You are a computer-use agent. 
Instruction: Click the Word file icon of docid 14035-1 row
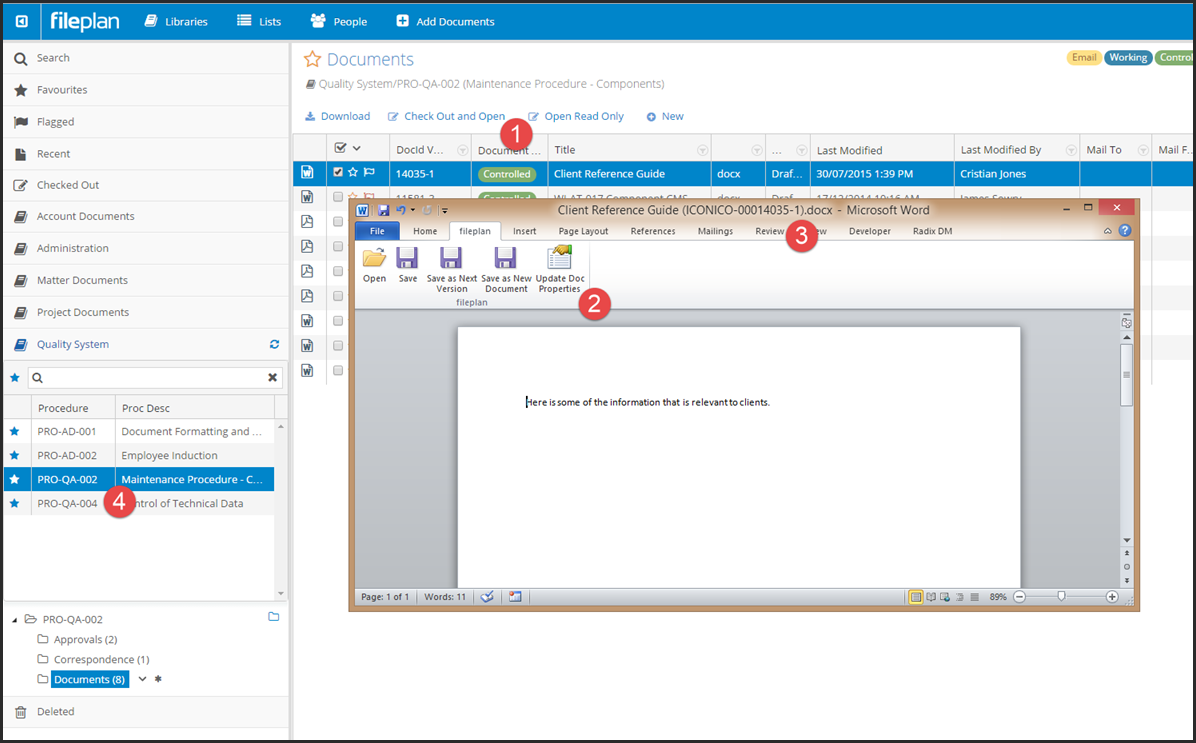(x=307, y=172)
